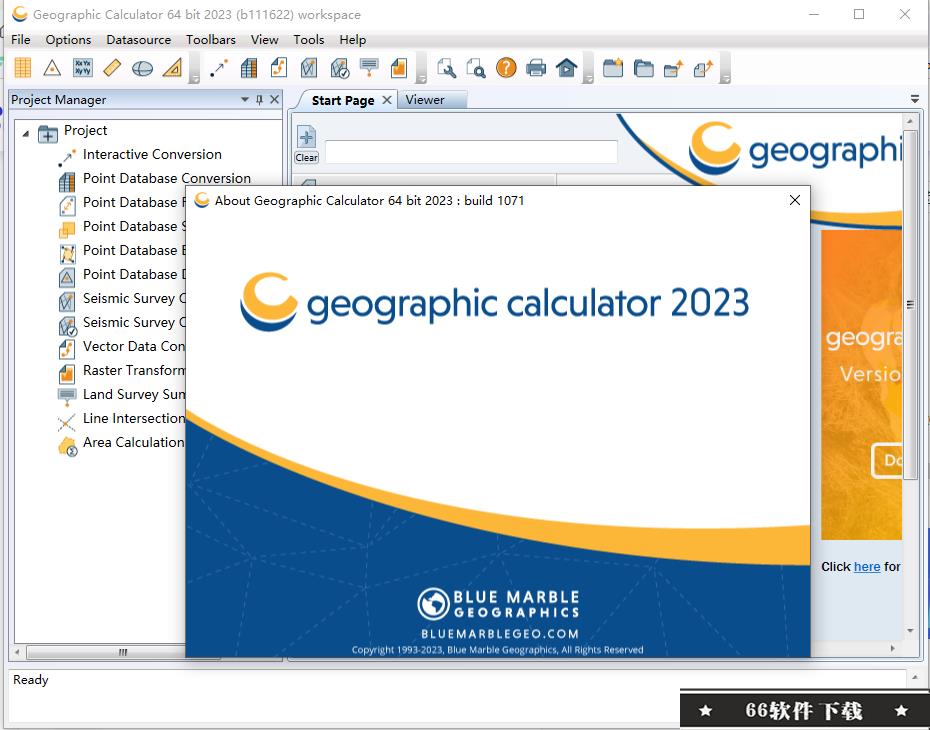Click the Start Page horizontal scrollbar right arrow
This screenshot has width=930, height=730.
pyautogui.click(x=893, y=649)
